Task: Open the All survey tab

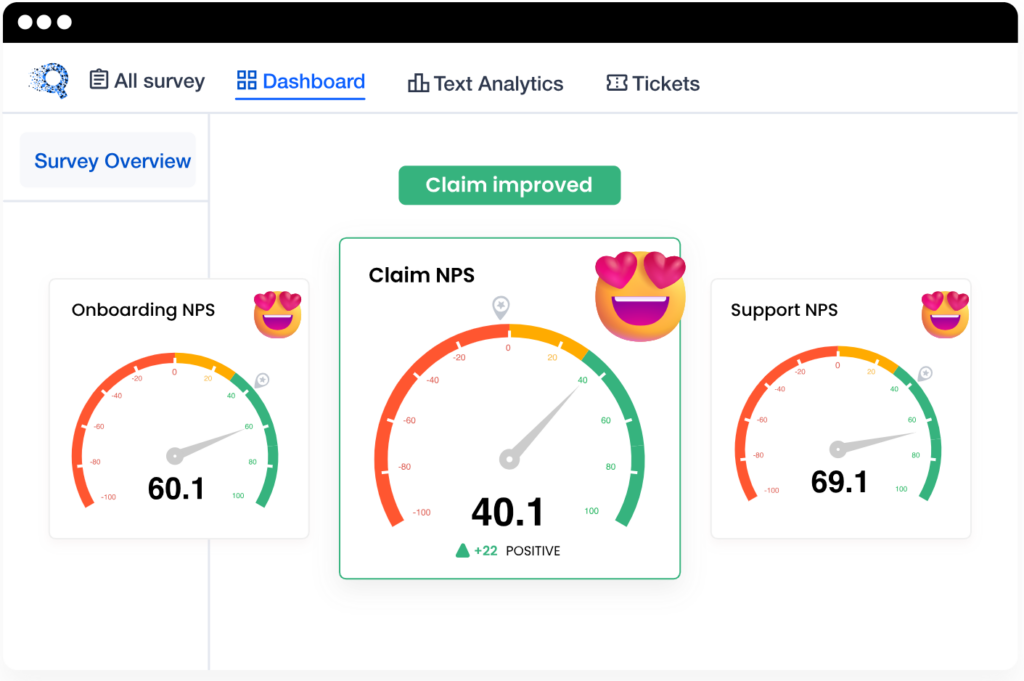Action: [x=159, y=81]
